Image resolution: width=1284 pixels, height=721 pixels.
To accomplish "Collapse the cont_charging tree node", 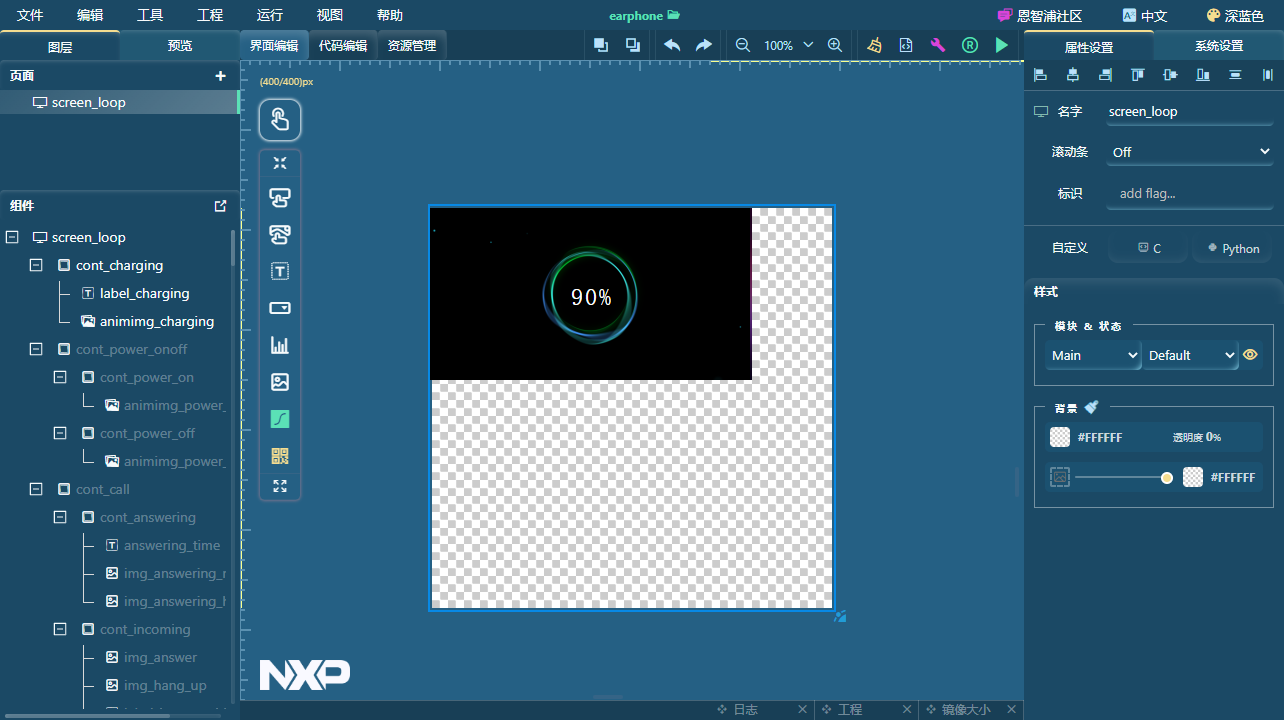I will tap(36, 265).
